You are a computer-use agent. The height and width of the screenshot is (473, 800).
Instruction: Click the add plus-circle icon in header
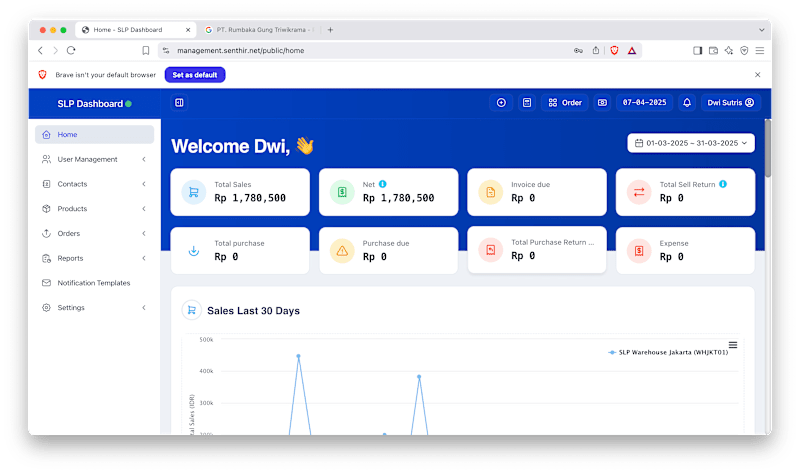(x=501, y=103)
